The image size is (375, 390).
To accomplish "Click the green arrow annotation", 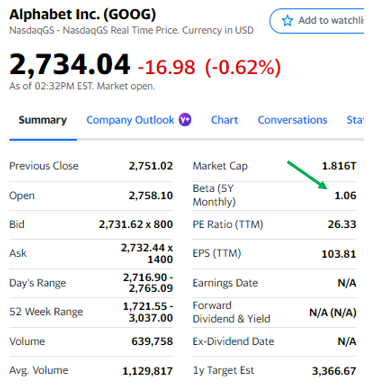I will tap(307, 175).
